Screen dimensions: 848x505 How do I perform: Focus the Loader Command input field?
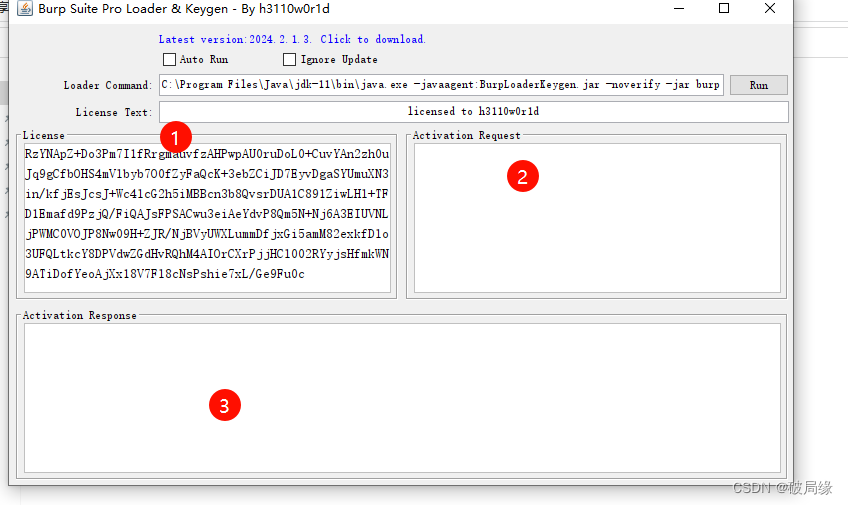[x=441, y=85]
